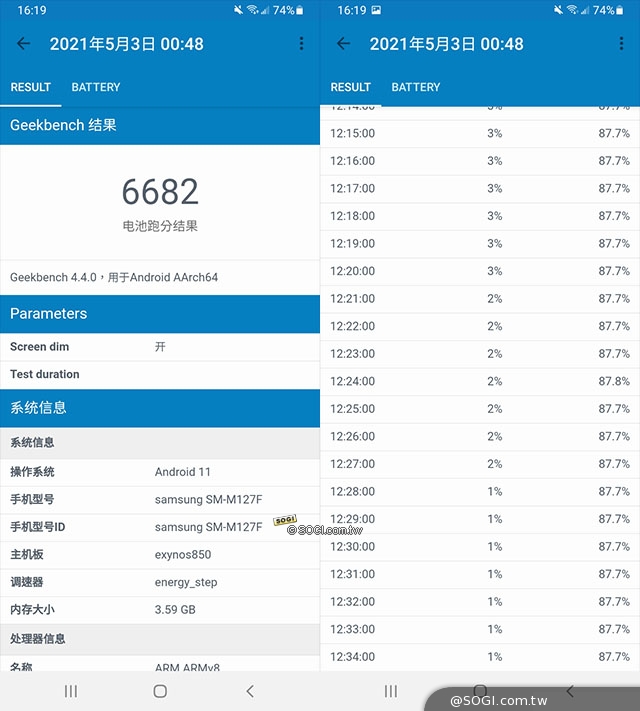Tap the 12:20:00 battery log row

(x=480, y=271)
